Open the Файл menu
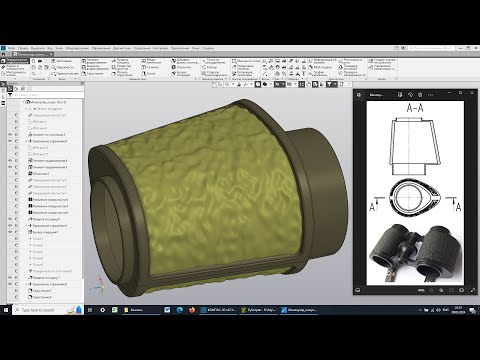 (x=12, y=48)
